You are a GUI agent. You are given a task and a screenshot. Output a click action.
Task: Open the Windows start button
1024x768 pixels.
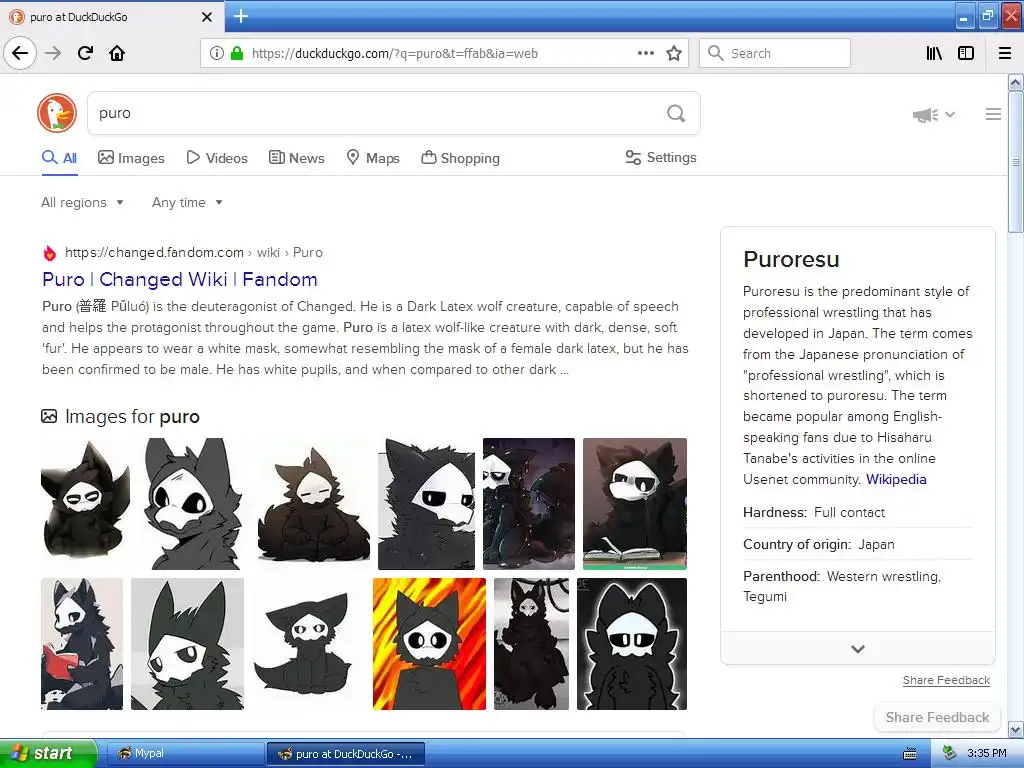48,753
